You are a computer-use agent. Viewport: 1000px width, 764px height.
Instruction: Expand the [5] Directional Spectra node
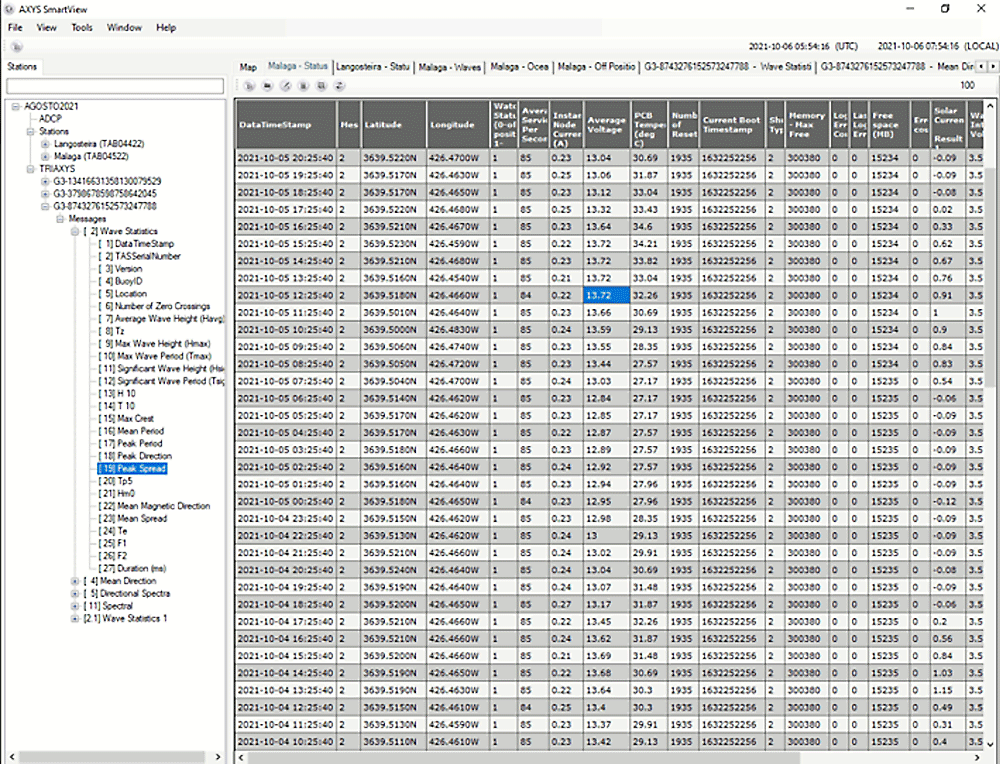(x=75, y=593)
